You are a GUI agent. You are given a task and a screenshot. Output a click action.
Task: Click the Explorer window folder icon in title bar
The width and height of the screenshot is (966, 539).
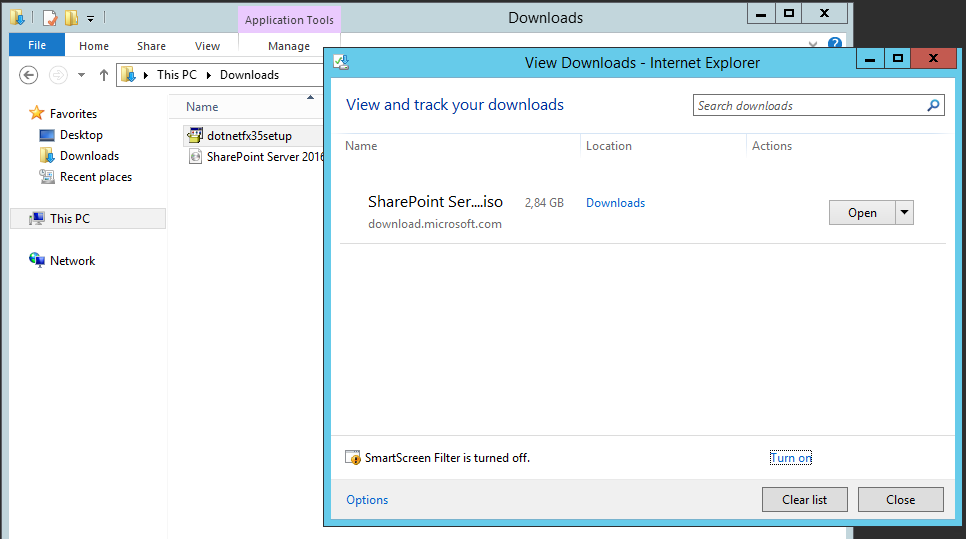(17, 17)
